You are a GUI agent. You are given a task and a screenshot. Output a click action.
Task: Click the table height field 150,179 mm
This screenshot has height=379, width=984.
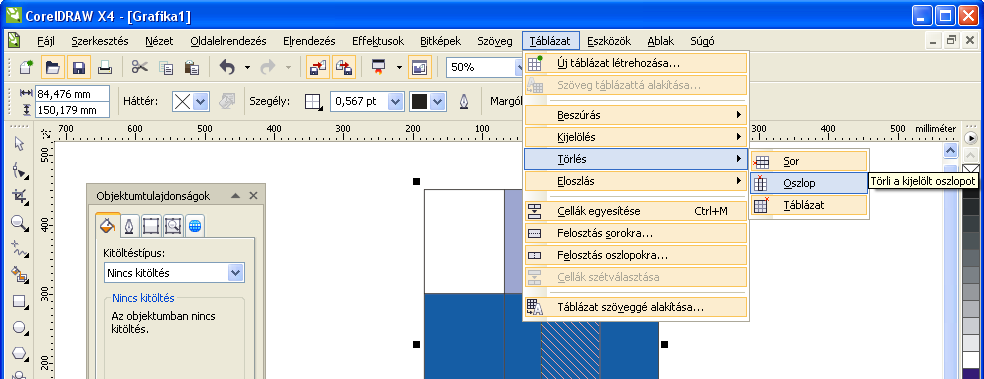[72, 110]
